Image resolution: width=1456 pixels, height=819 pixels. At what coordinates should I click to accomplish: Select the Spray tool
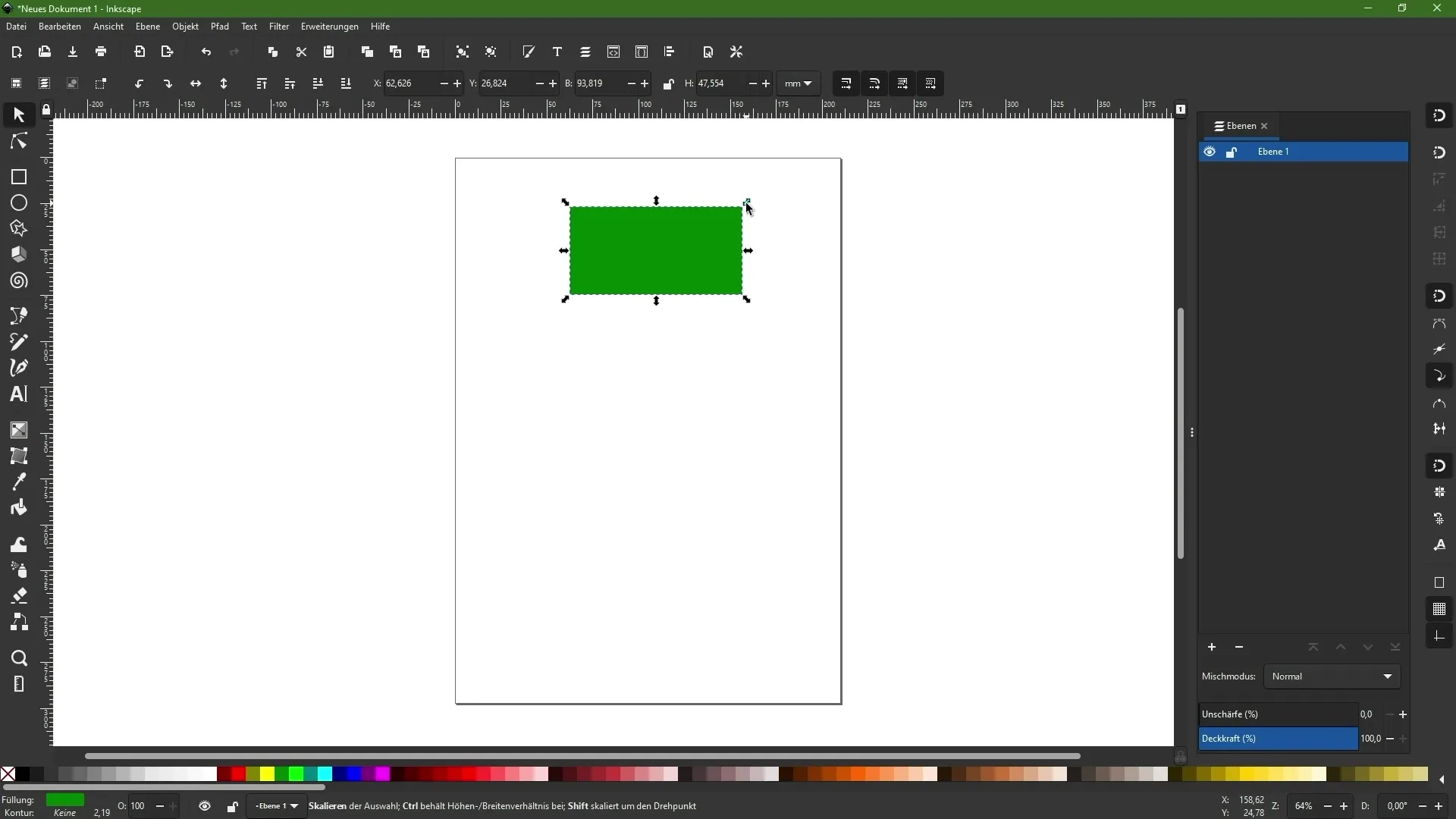pos(19,570)
